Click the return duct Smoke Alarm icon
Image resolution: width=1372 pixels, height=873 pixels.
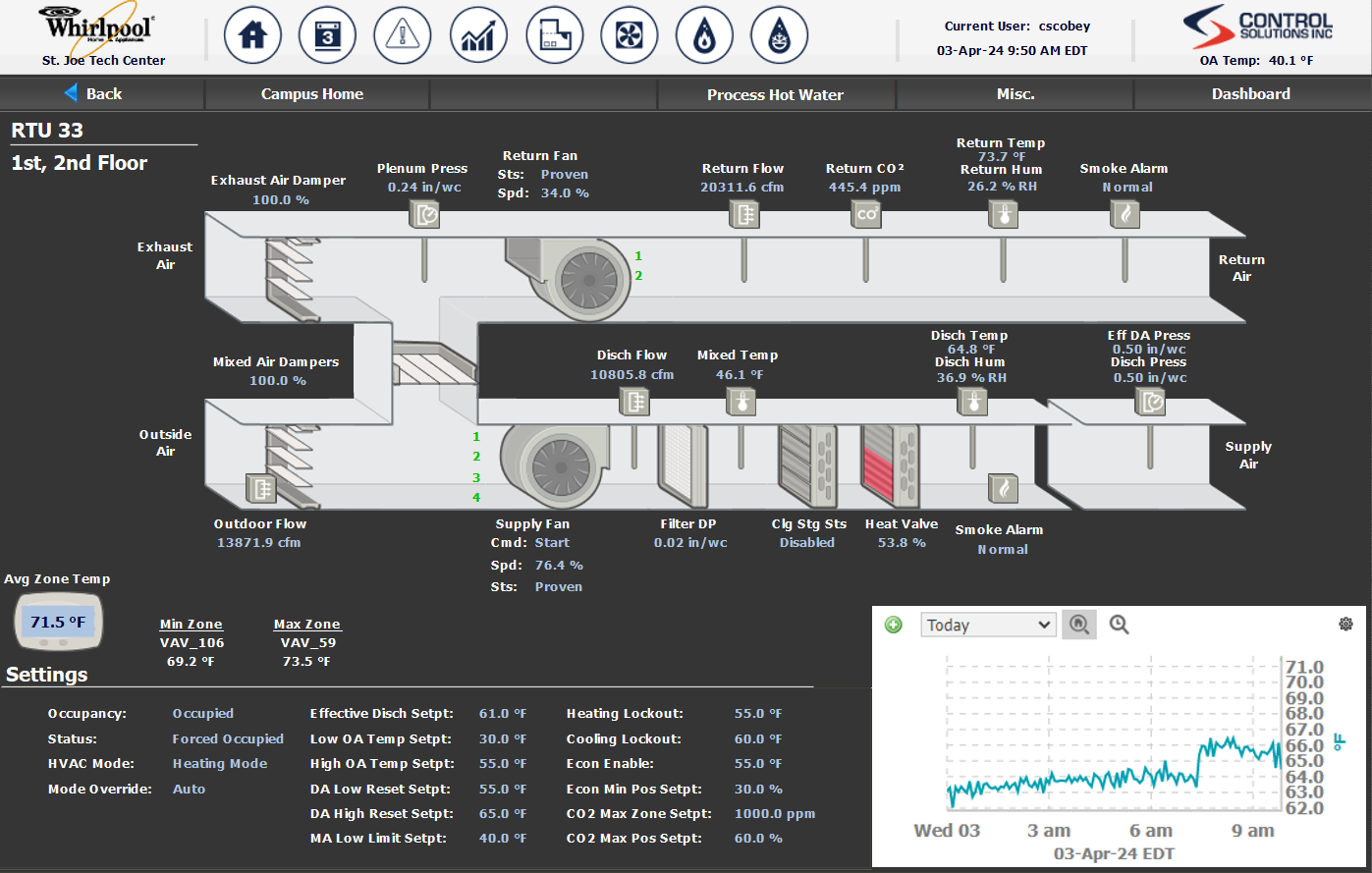tap(1125, 214)
